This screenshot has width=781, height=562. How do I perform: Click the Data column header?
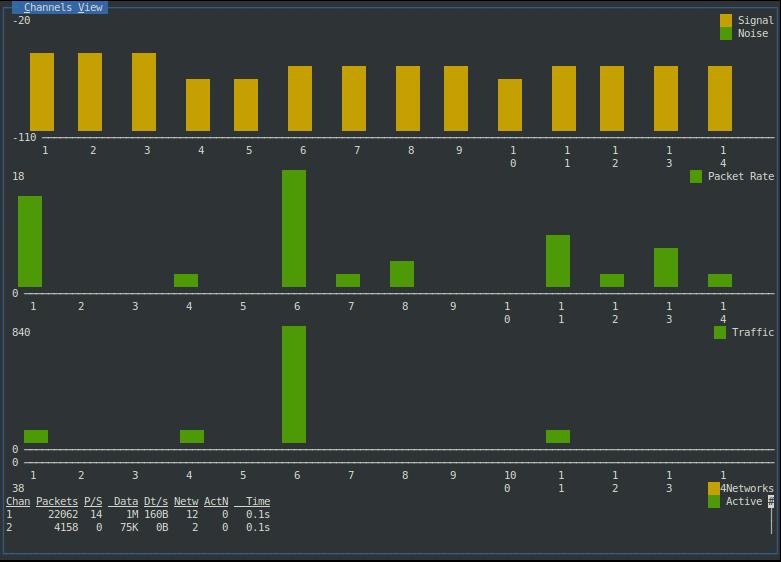125,501
